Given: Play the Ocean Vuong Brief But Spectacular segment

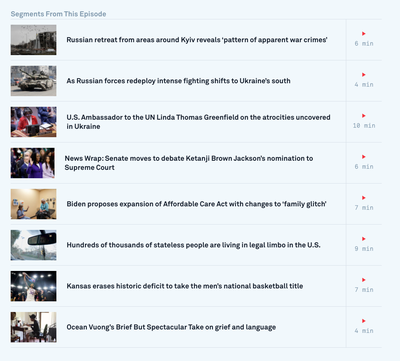Looking at the screenshot, I should 364,321.
